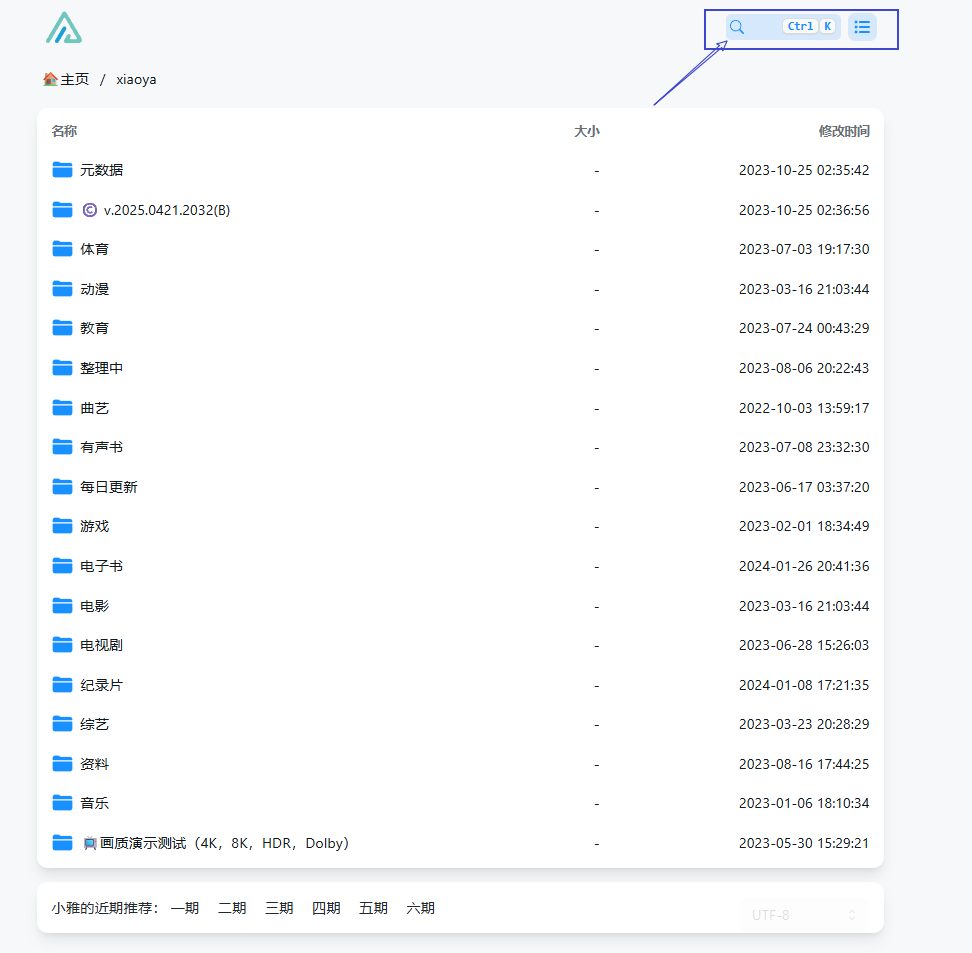Click the 综艺 folder name
The image size is (972, 953).
pos(94,724)
